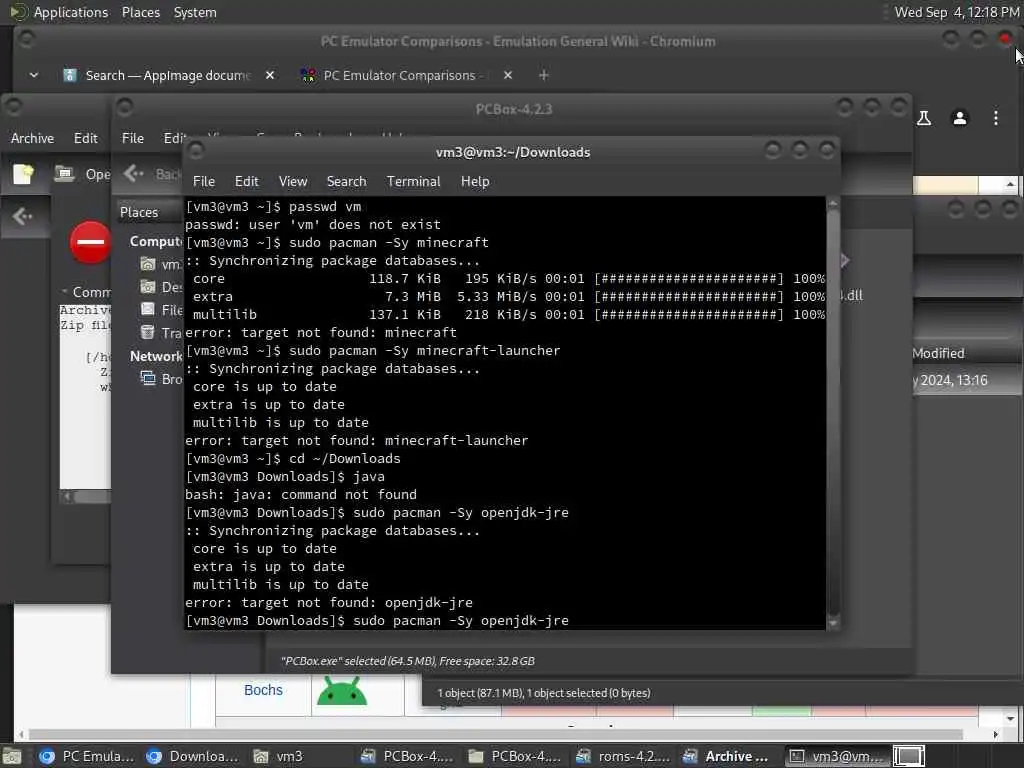Open Chromium profile avatar icon

coord(959,118)
